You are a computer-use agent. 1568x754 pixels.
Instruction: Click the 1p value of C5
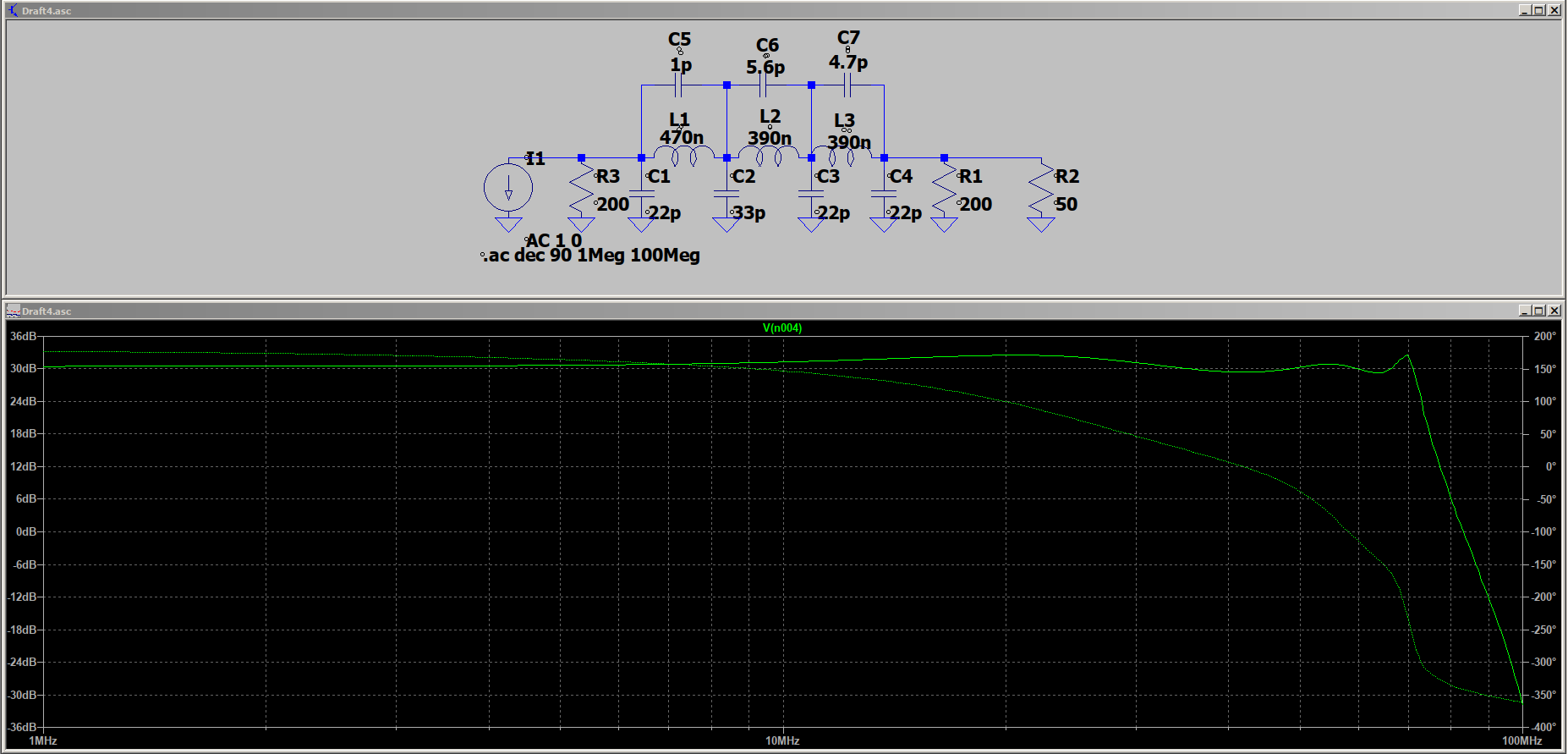[681, 65]
